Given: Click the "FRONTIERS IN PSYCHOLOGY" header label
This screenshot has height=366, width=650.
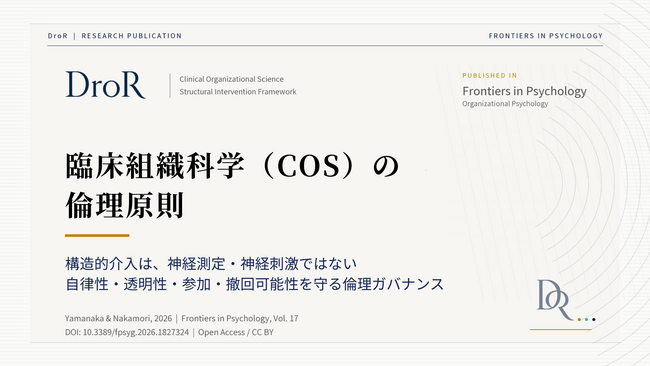Looking at the screenshot, I should [546, 36].
